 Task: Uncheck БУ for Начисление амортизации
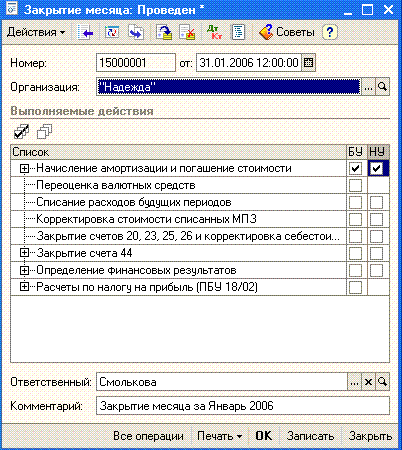pos(355,168)
